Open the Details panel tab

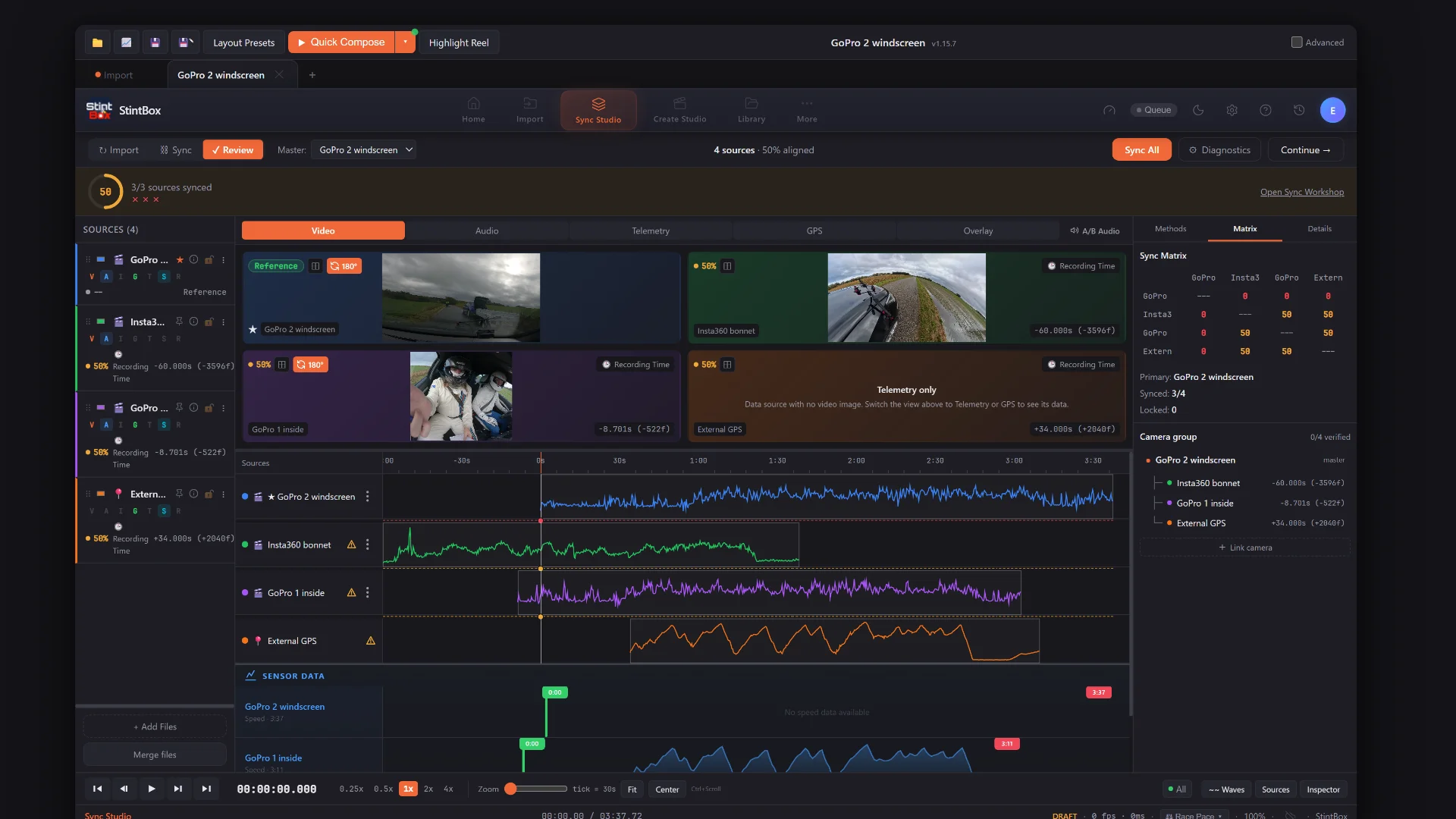(1319, 229)
